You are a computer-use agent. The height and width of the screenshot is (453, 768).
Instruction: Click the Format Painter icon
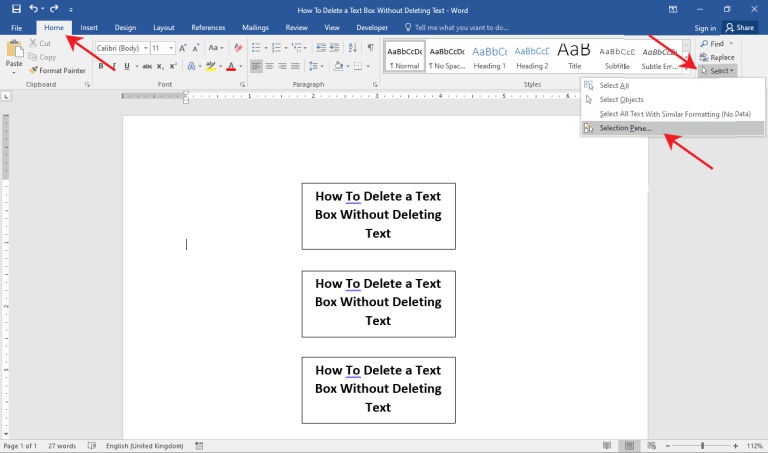pyautogui.click(x=33, y=71)
